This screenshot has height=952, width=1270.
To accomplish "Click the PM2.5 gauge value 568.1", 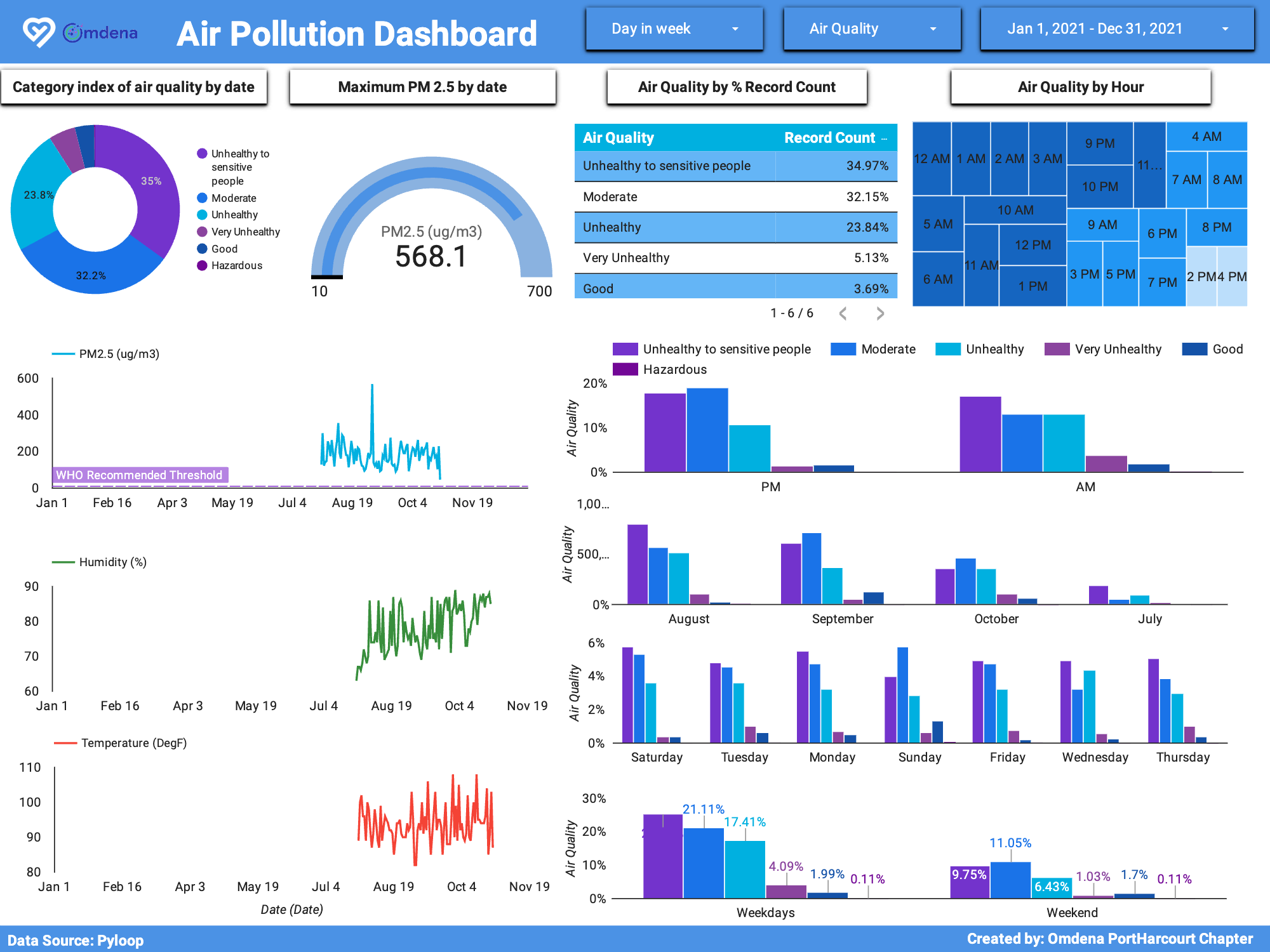I will point(431,257).
